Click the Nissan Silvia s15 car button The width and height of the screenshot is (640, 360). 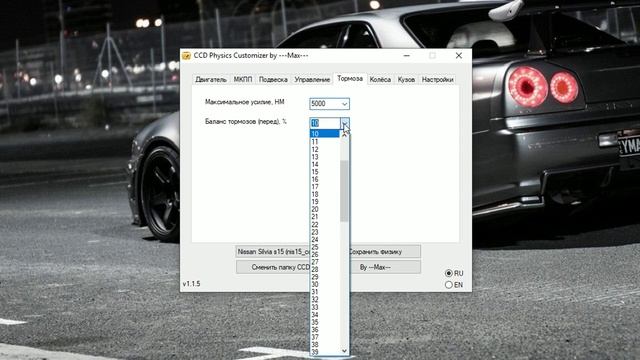click(273, 252)
